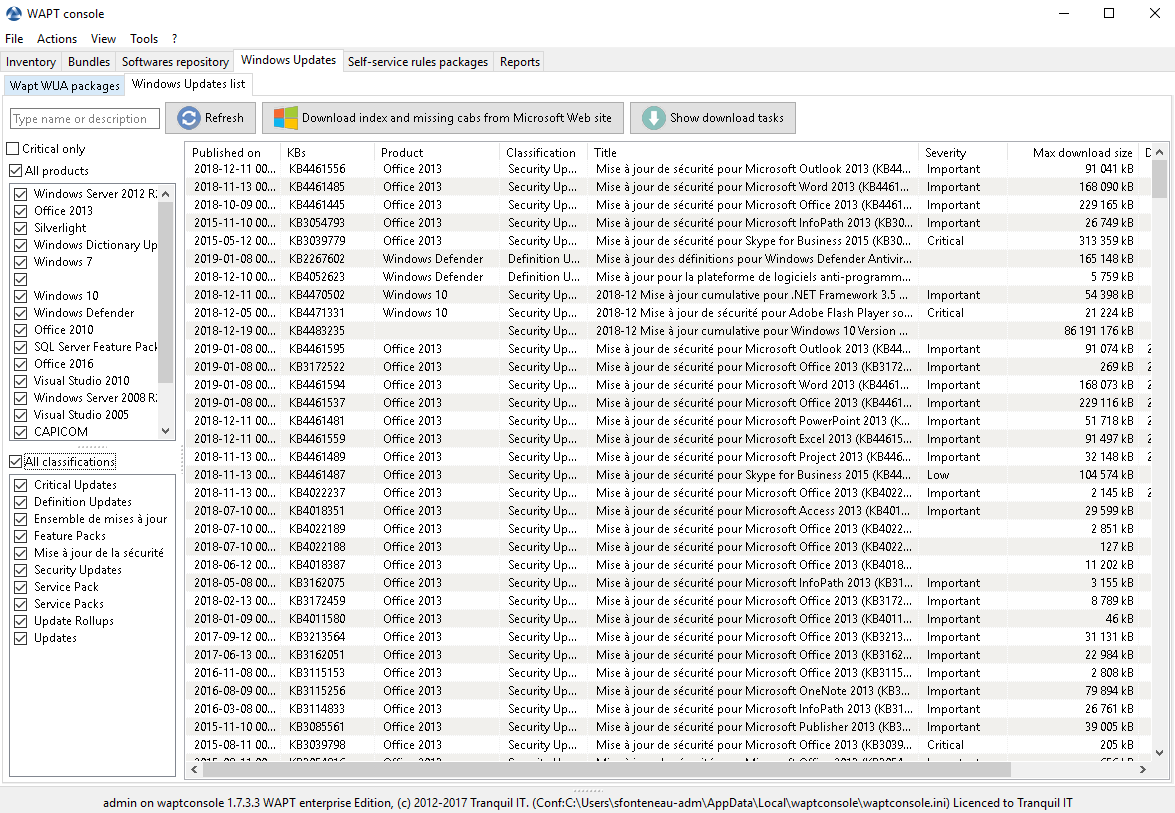Viewport: 1175px width, 813px height.
Task: Sort by the Product column header
Action: pos(438,152)
